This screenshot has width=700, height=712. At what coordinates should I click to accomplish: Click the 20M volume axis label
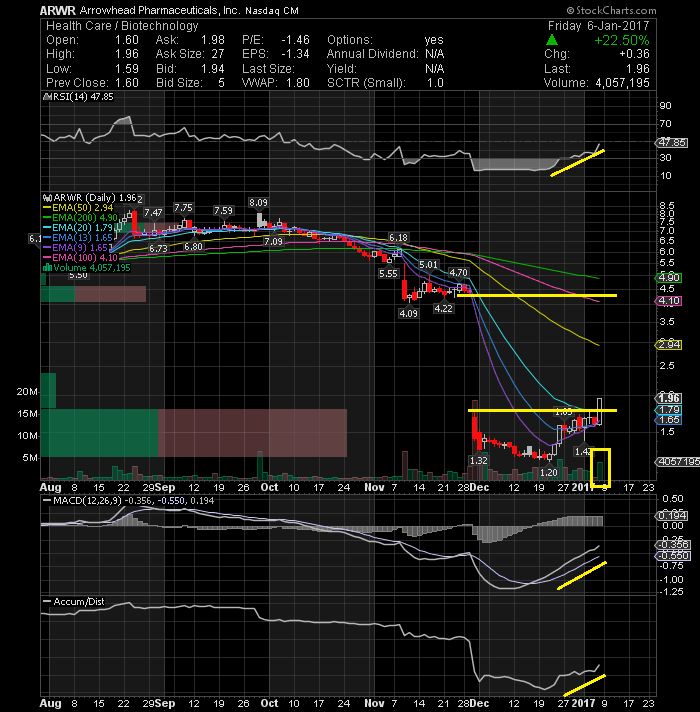point(27,391)
